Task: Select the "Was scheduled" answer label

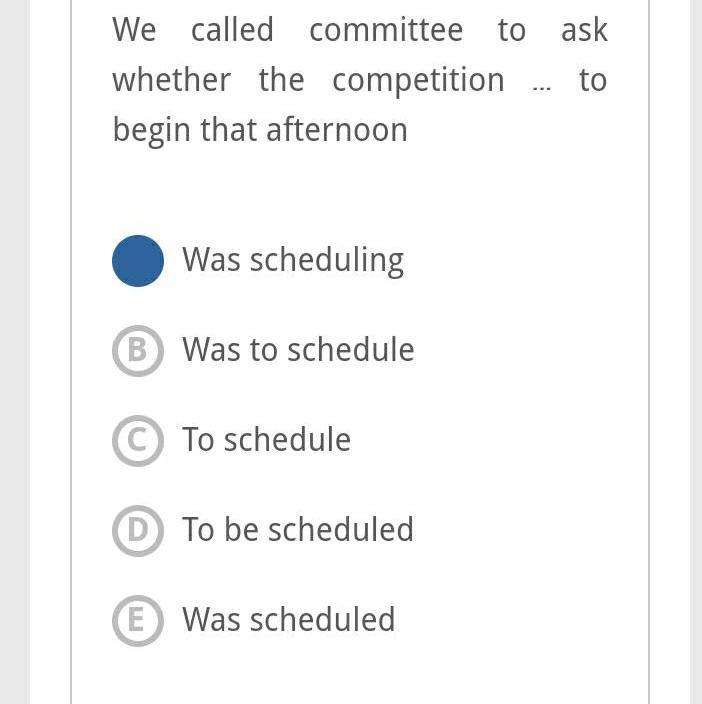Action: coord(289,620)
